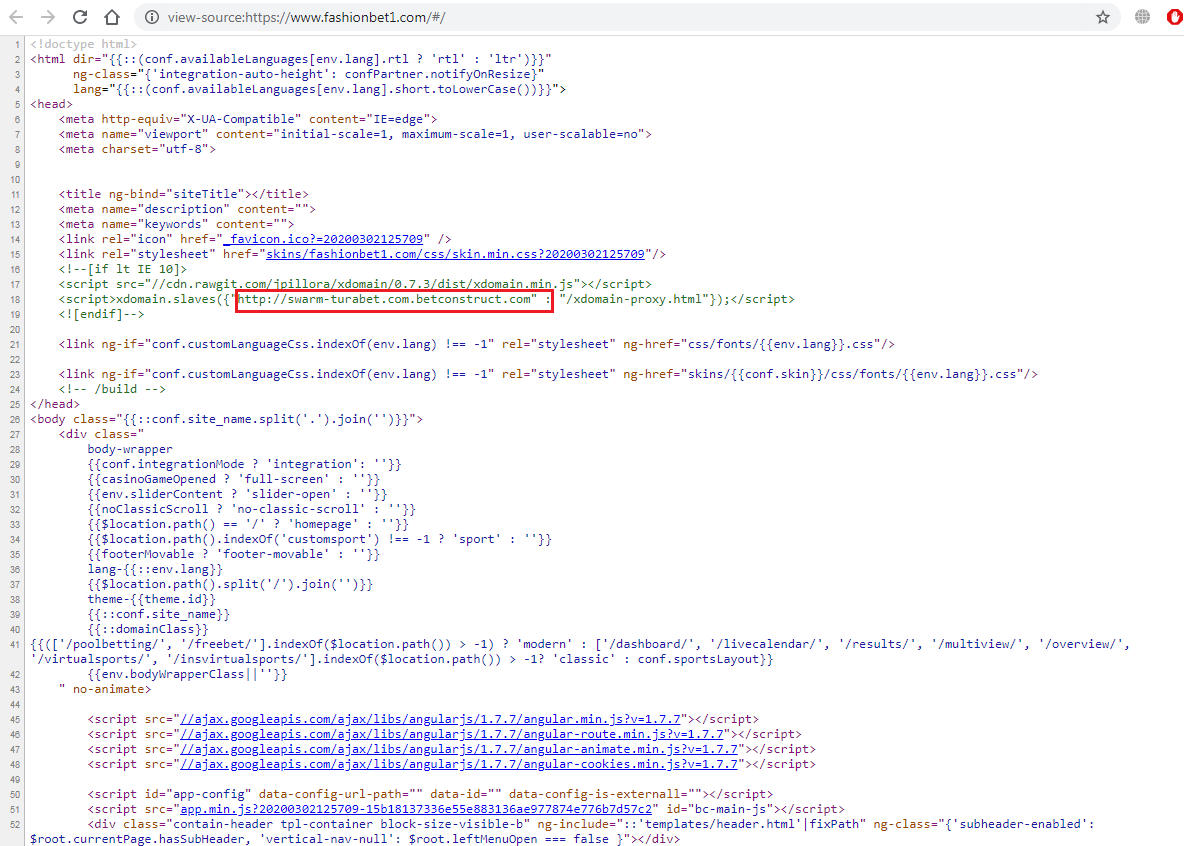
Task: Click the noClassicScroll expression line
Action: pos(251,509)
